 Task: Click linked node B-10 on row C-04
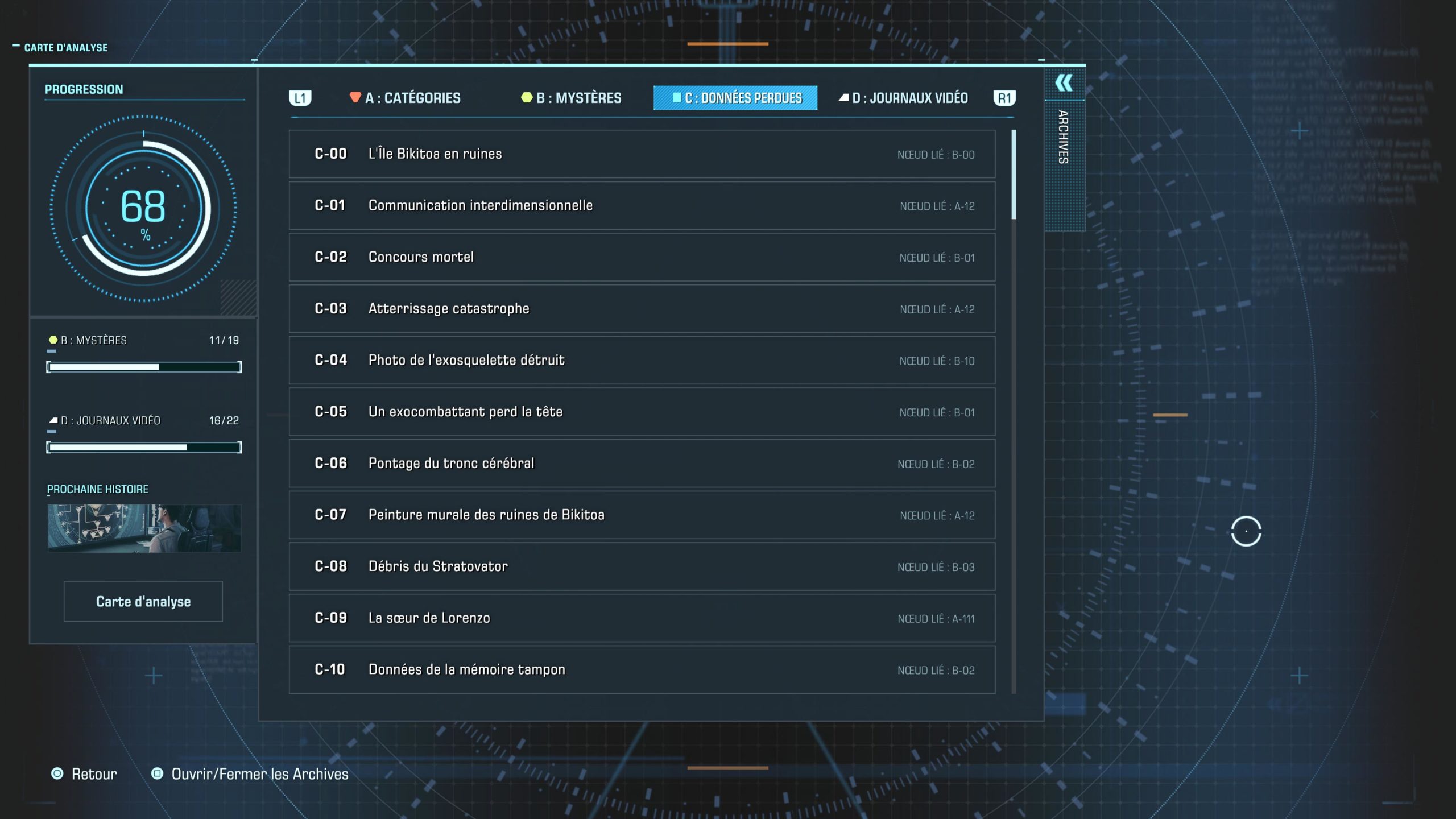(937, 361)
